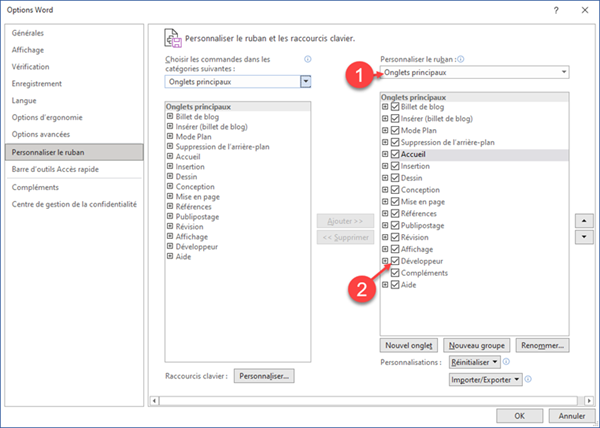Expand Aide node in the right ribbon list

pyautogui.click(x=385, y=285)
